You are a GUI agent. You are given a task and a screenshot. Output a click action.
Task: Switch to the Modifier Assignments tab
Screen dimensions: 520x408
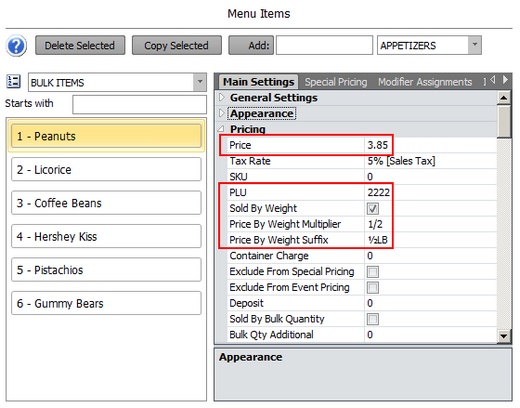[425, 82]
